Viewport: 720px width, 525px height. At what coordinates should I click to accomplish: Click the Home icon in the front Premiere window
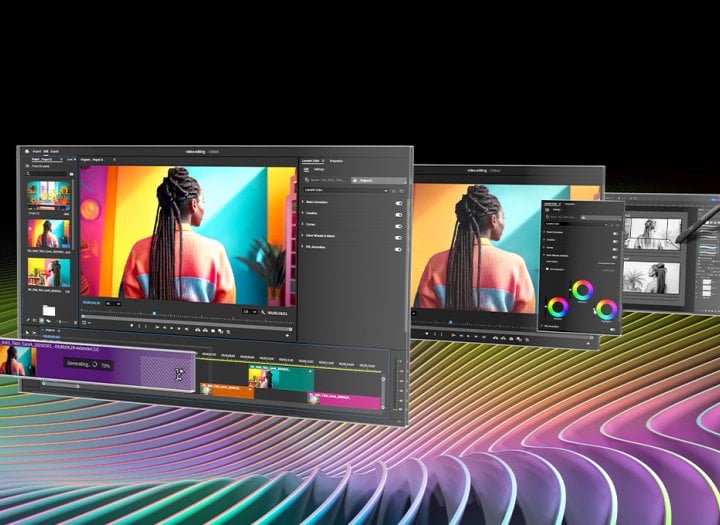click(27, 151)
